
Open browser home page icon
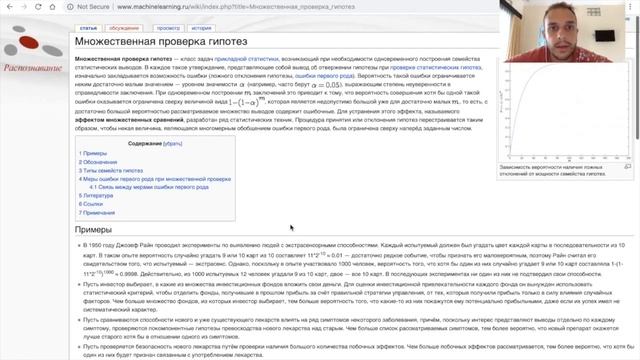(x=52, y=7)
